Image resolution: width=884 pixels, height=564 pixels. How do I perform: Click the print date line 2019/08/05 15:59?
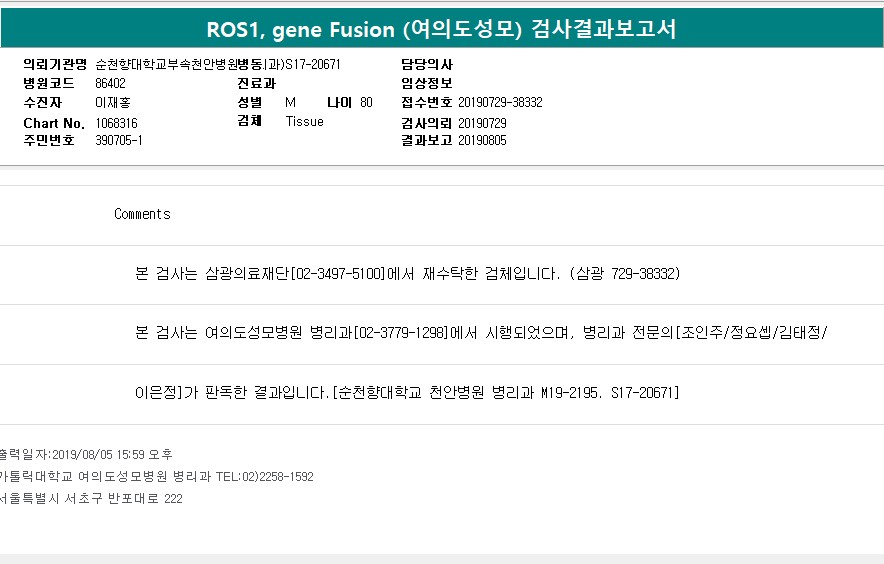(x=86, y=455)
